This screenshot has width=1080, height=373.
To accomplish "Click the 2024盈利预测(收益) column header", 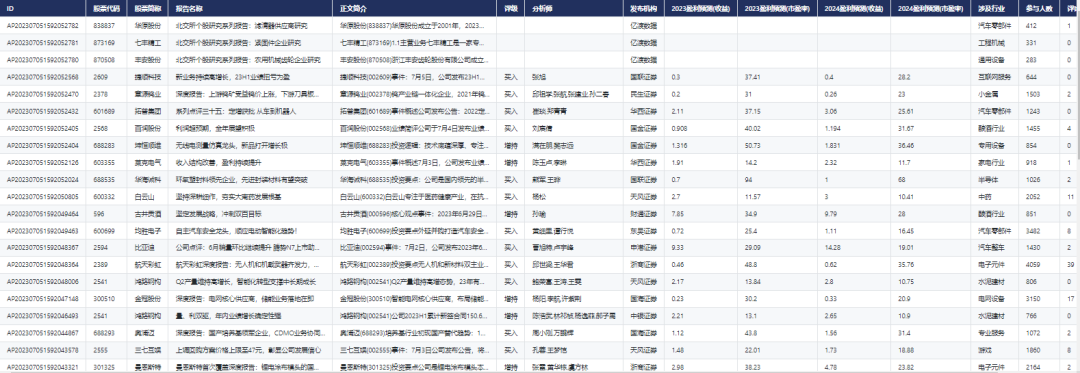I will tap(854, 9).
